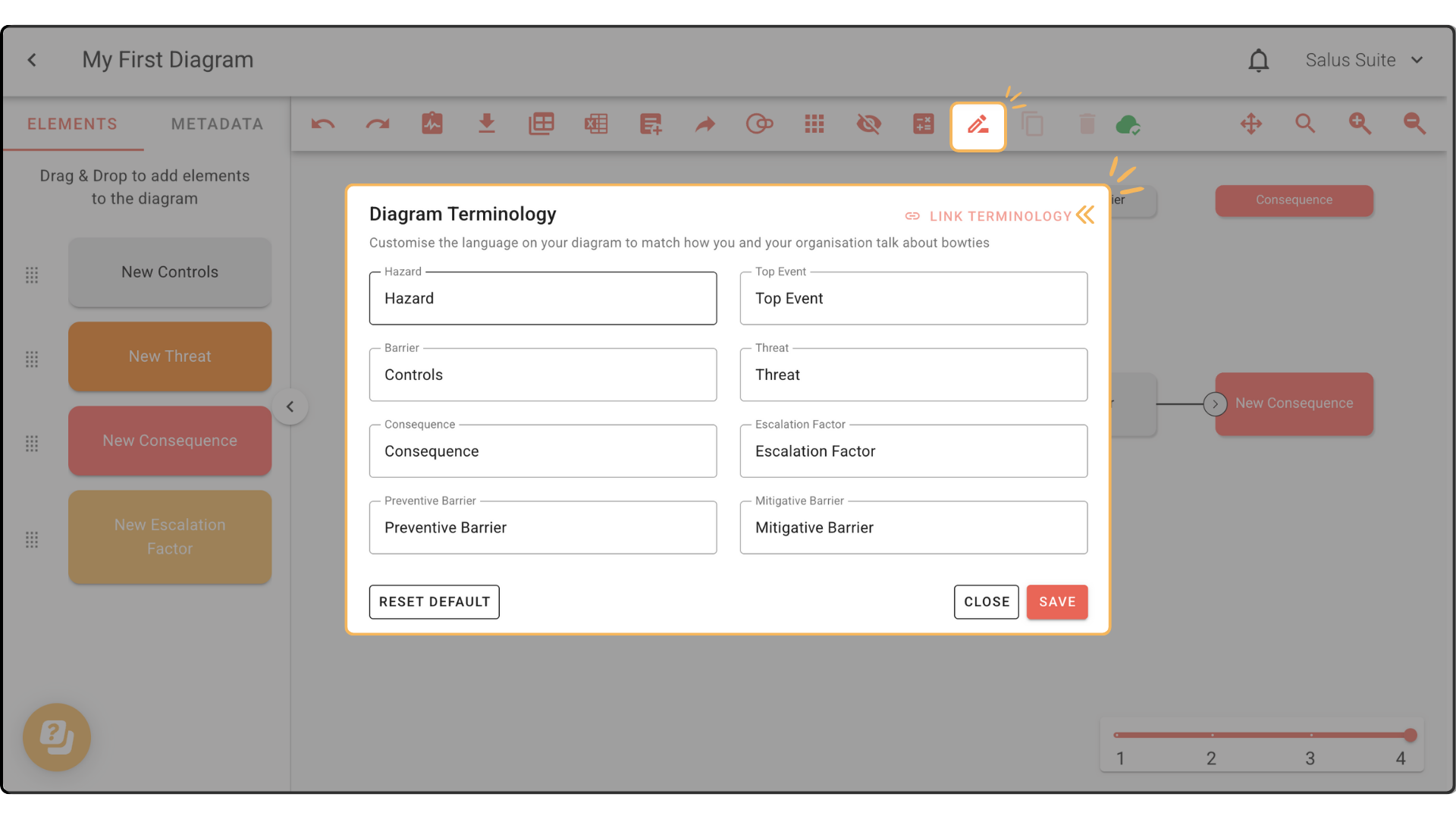The height and width of the screenshot is (819, 1456).
Task: Click the grid layout icon
Action: [x=814, y=124]
